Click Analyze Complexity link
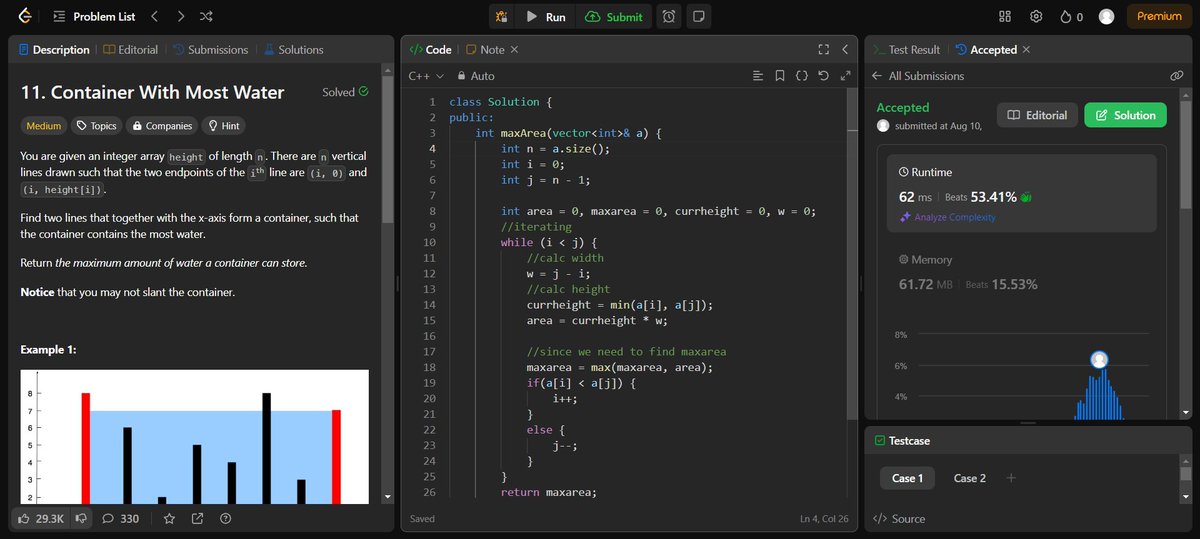 pyautogui.click(x=947, y=217)
